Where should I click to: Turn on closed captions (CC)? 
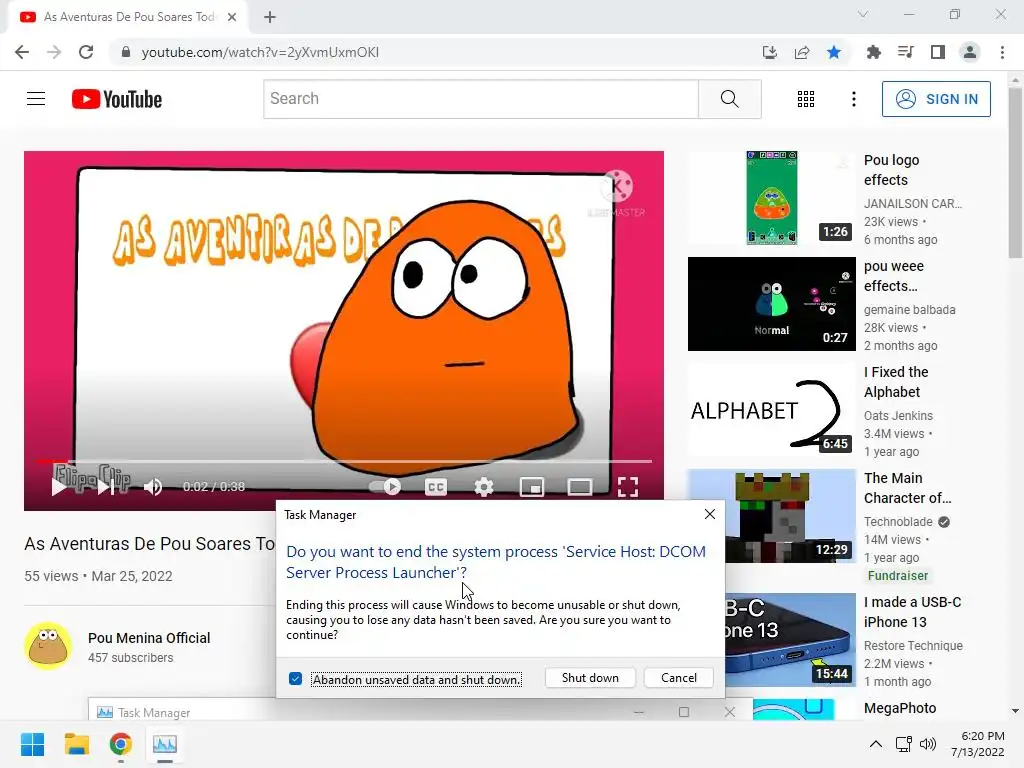436,487
